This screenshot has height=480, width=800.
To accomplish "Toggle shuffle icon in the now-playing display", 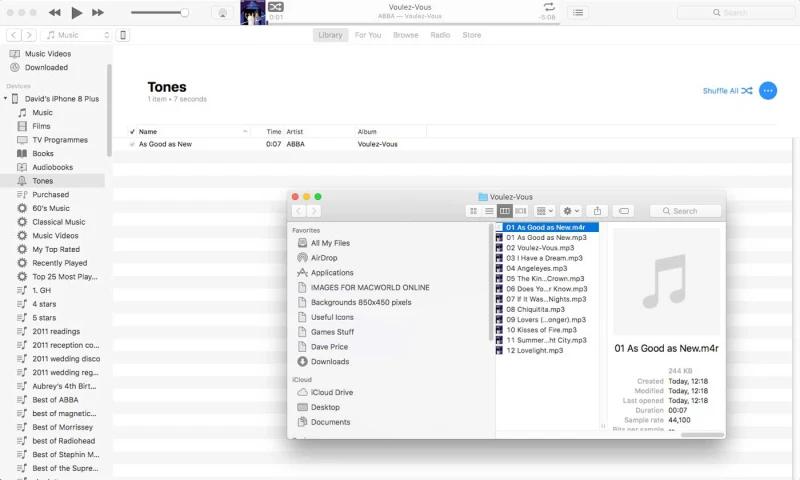I will (276, 7).
